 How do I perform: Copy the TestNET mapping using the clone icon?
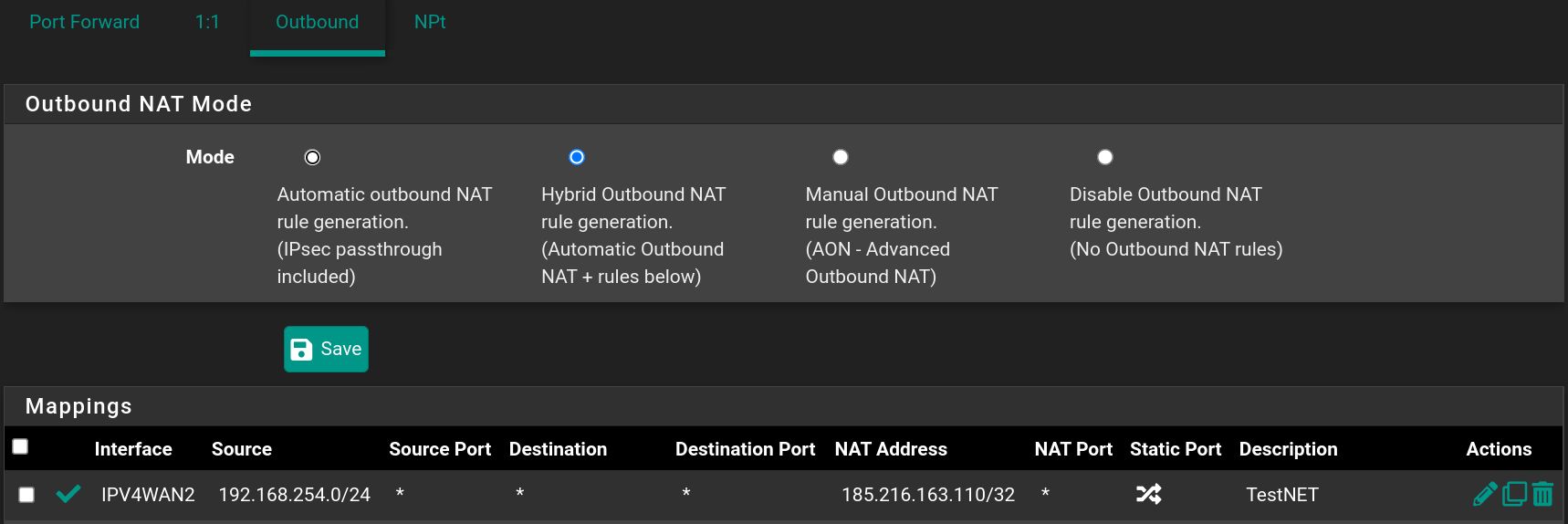click(x=1514, y=494)
